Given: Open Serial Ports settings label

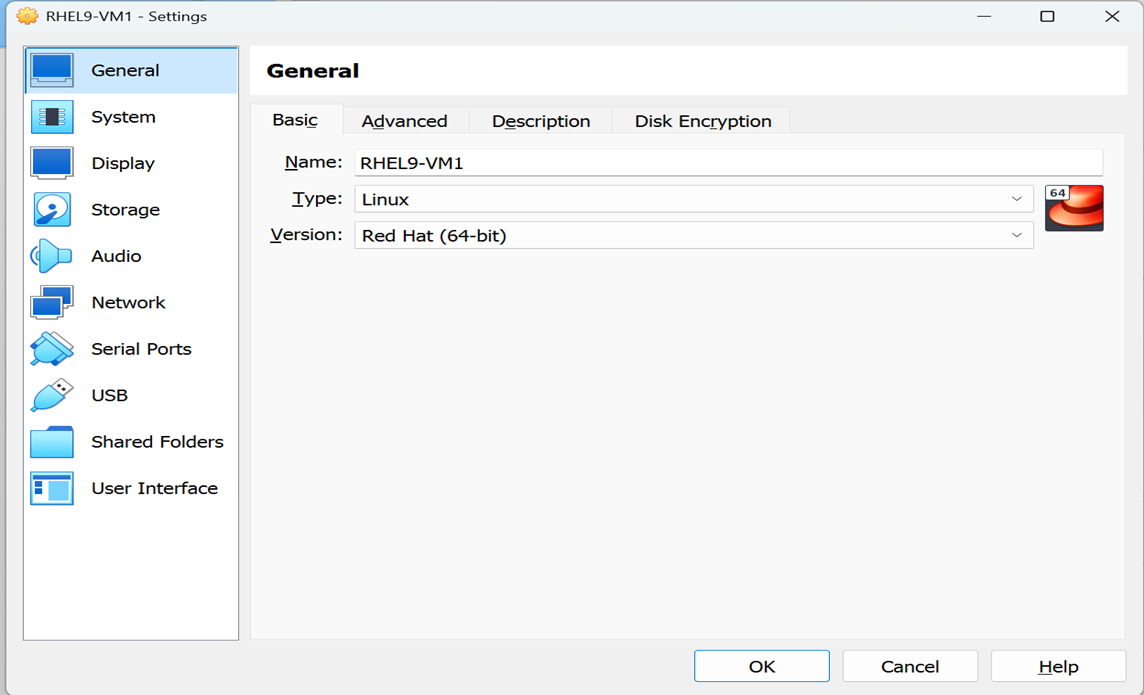Looking at the screenshot, I should click(142, 349).
